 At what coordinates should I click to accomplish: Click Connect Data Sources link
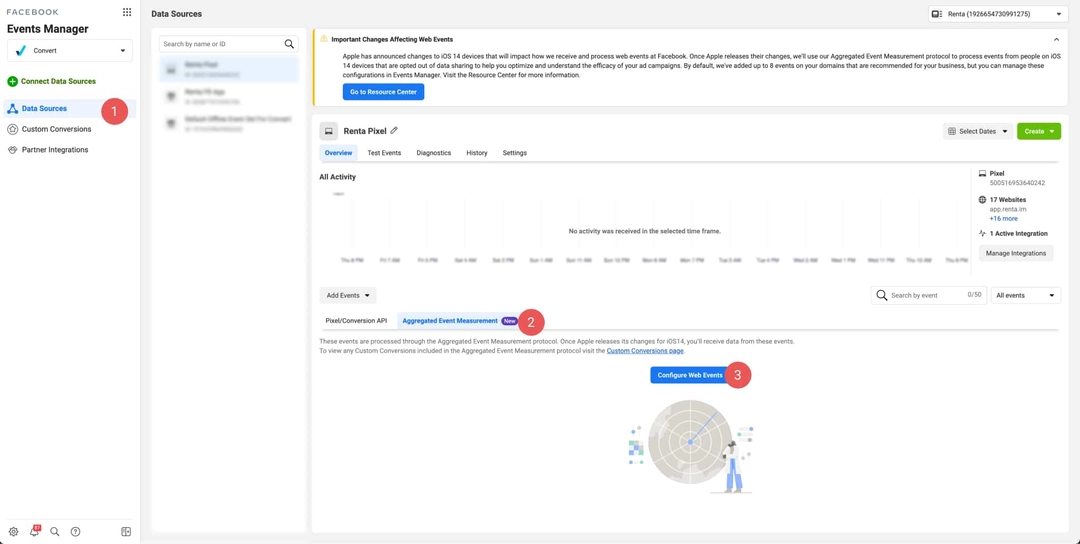(x=59, y=81)
